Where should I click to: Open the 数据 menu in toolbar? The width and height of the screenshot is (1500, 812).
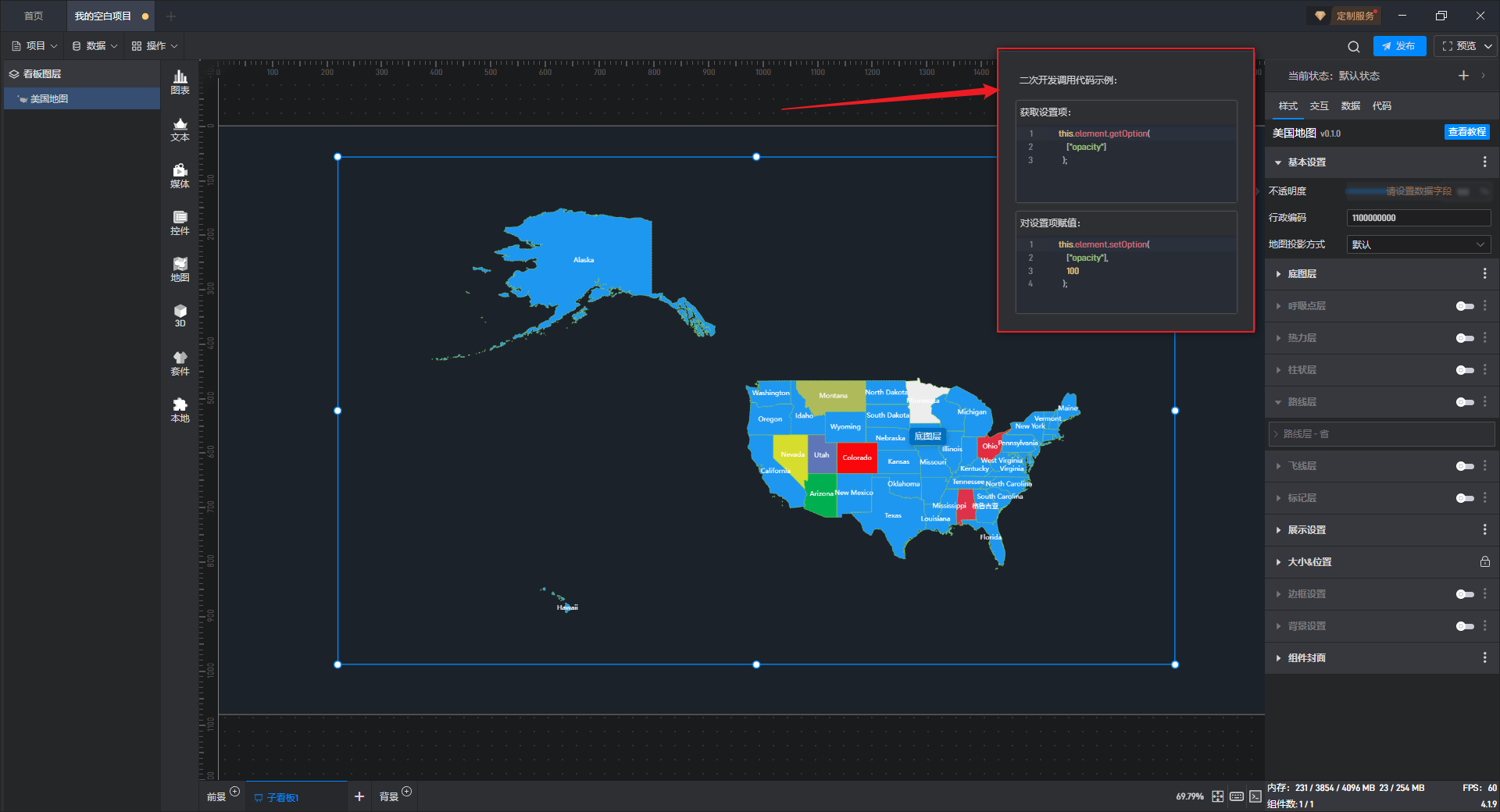(x=95, y=46)
